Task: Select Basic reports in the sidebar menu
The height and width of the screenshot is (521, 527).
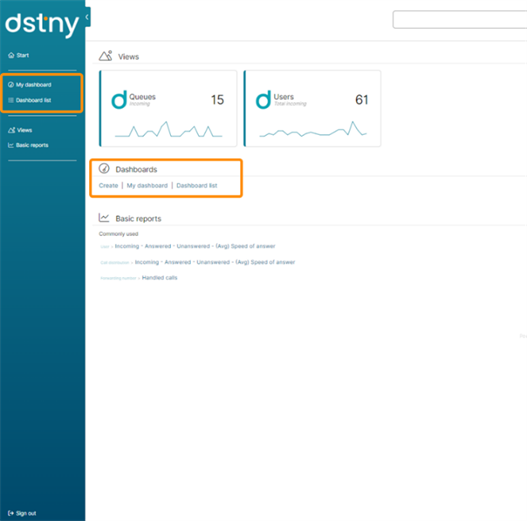Action: [28, 145]
